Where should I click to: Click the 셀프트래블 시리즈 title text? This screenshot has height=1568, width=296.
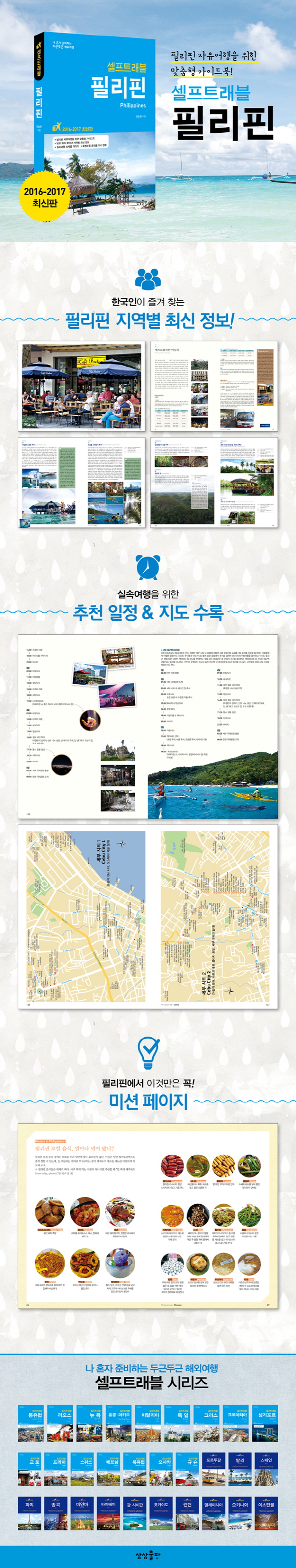(x=148, y=1383)
